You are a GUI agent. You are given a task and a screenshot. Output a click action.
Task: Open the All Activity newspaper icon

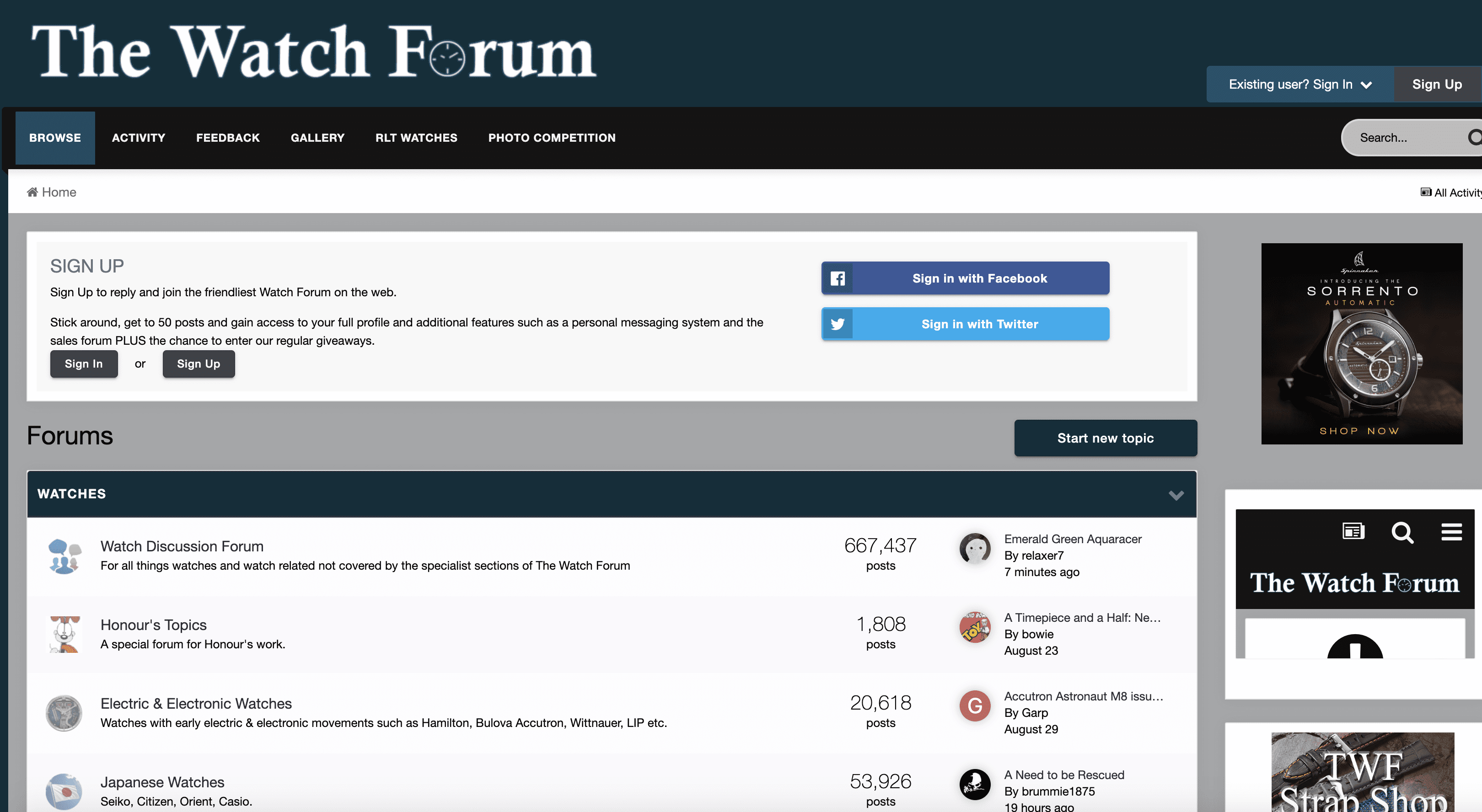tap(1426, 192)
